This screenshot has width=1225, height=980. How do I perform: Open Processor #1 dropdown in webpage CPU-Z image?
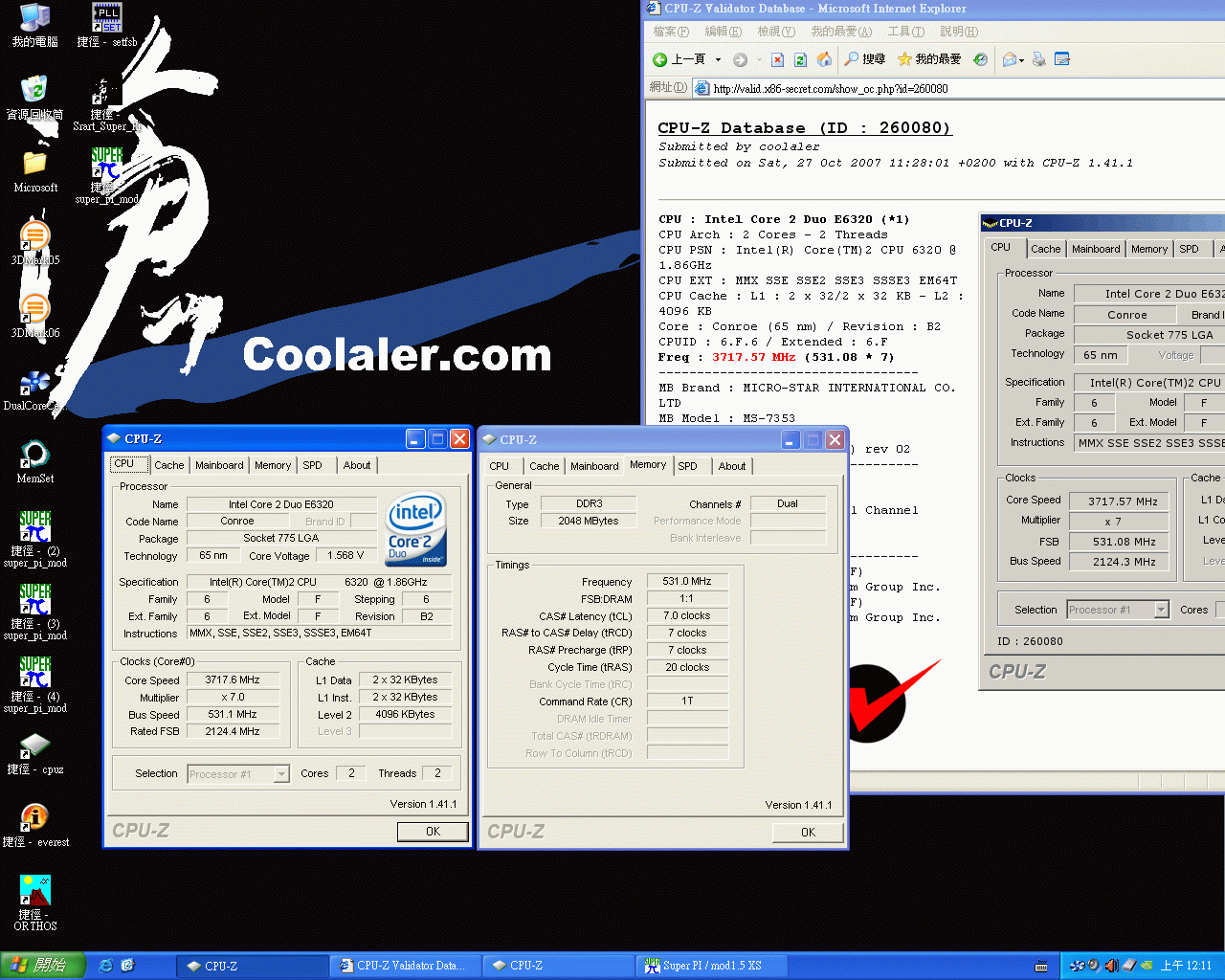pyautogui.click(x=1161, y=610)
